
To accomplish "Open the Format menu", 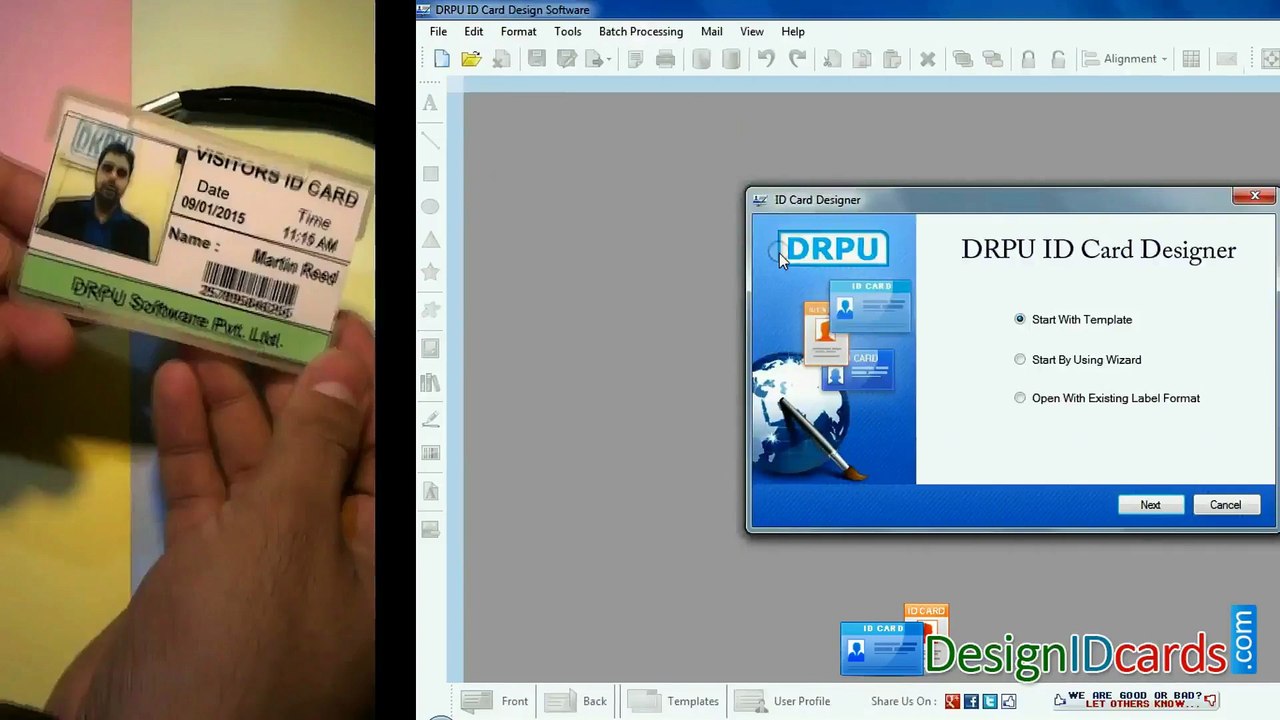I will [x=518, y=32].
